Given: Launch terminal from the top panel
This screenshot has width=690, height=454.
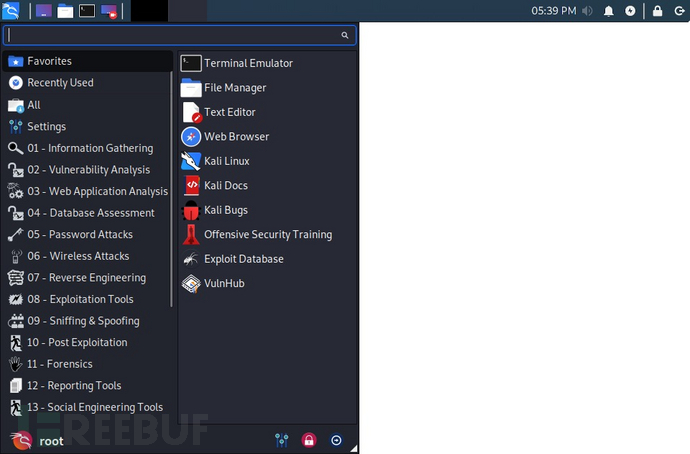Looking at the screenshot, I should point(87,11).
